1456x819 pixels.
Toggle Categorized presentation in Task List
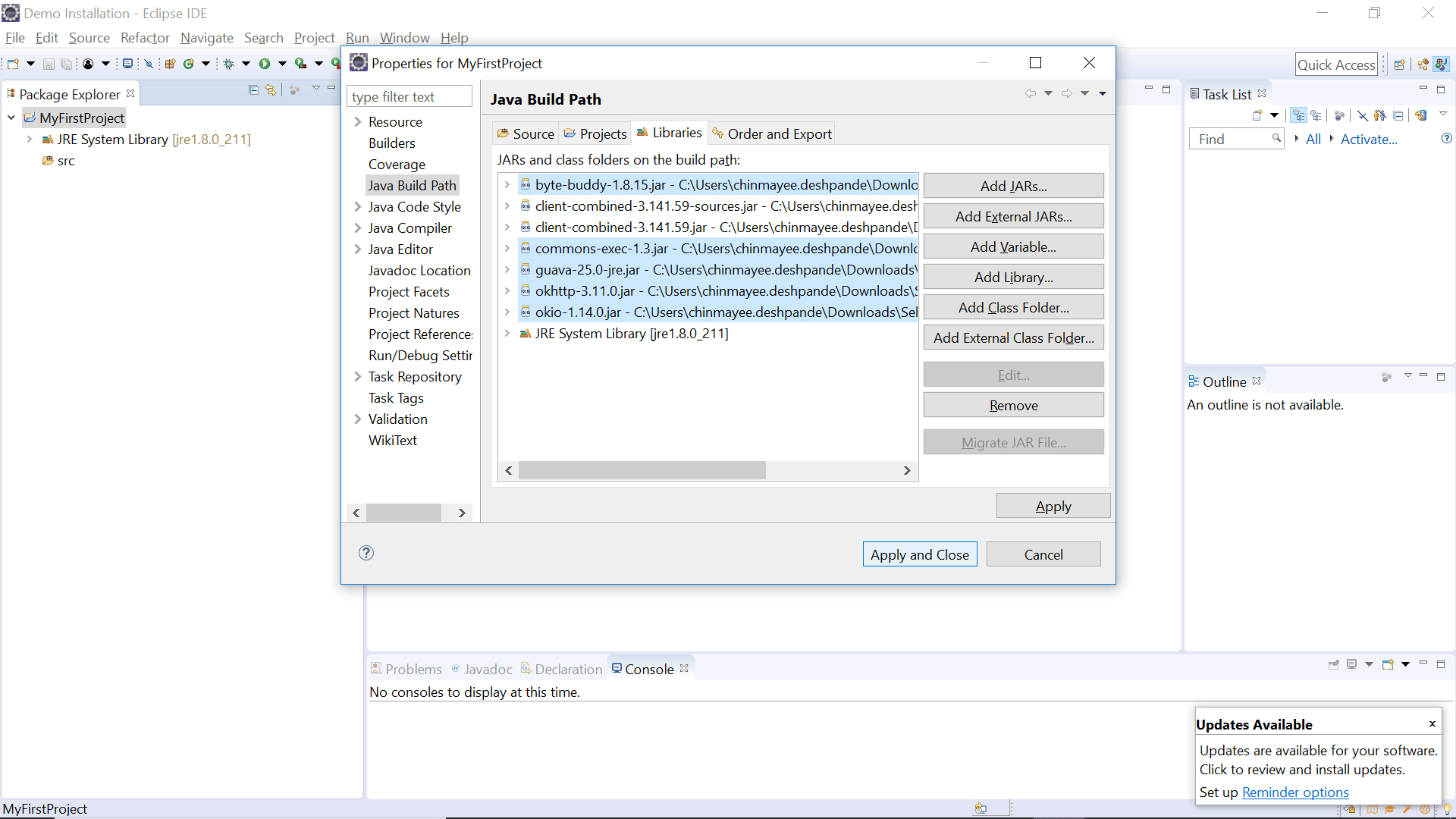click(1299, 115)
